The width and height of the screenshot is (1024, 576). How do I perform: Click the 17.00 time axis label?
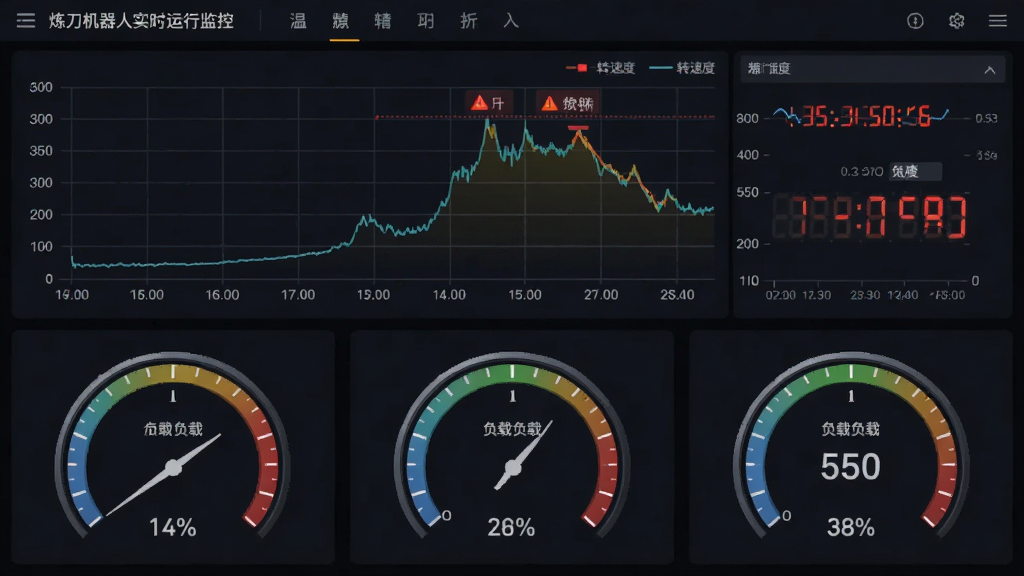(298, 295)
